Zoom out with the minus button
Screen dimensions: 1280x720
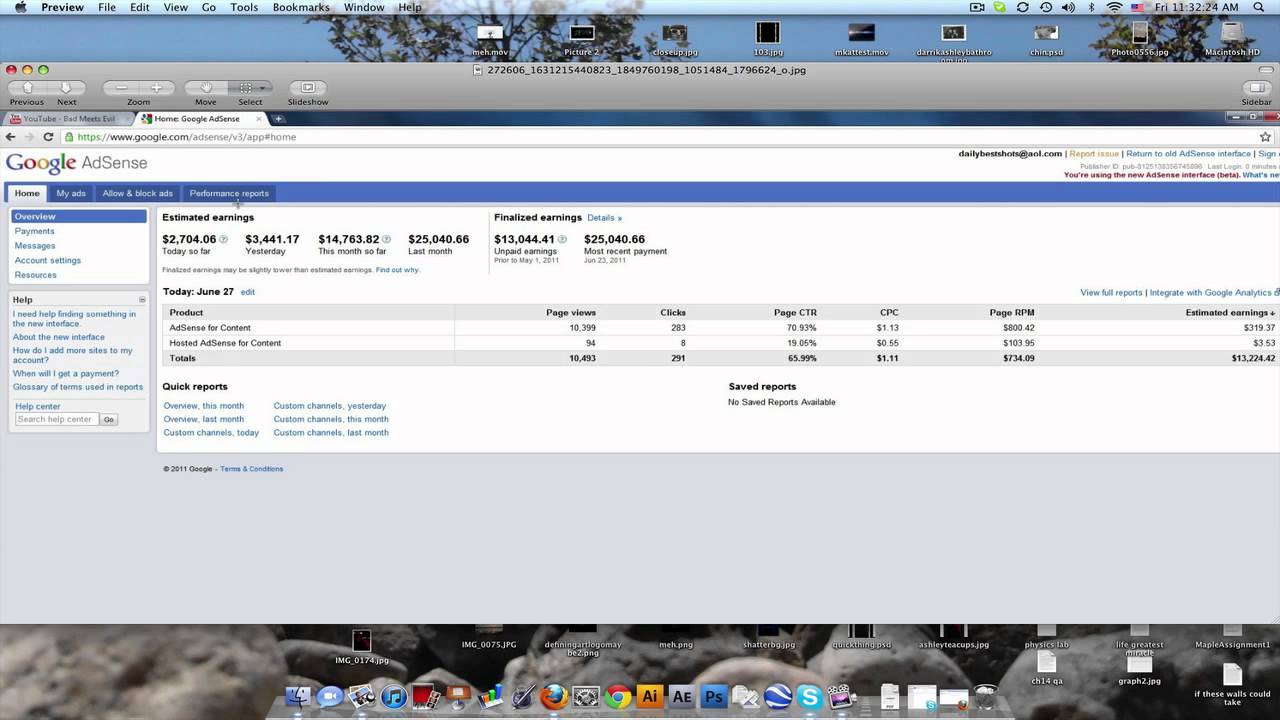coord(121,88)
